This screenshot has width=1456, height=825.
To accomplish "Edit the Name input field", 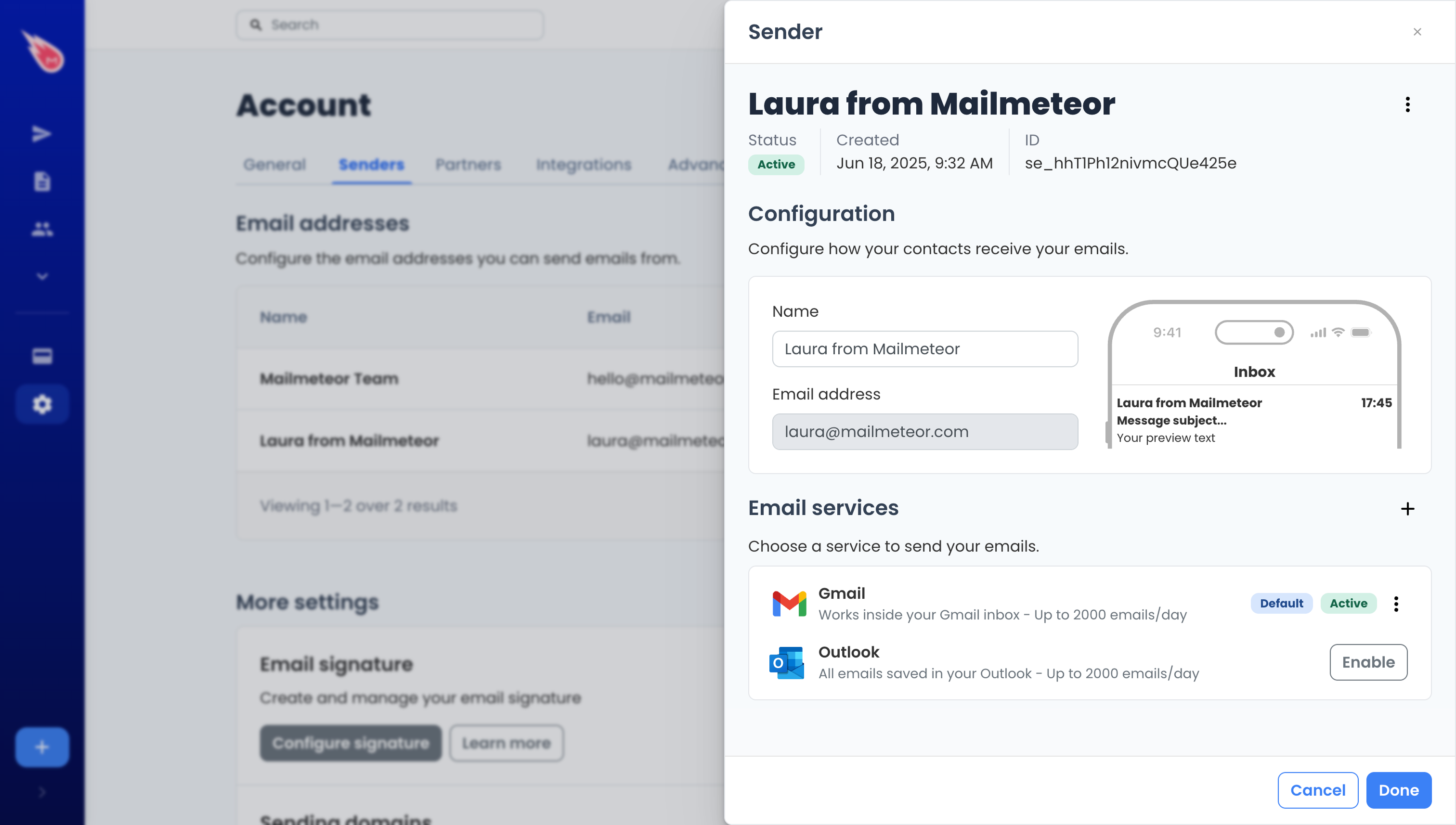I will [925, 348].
